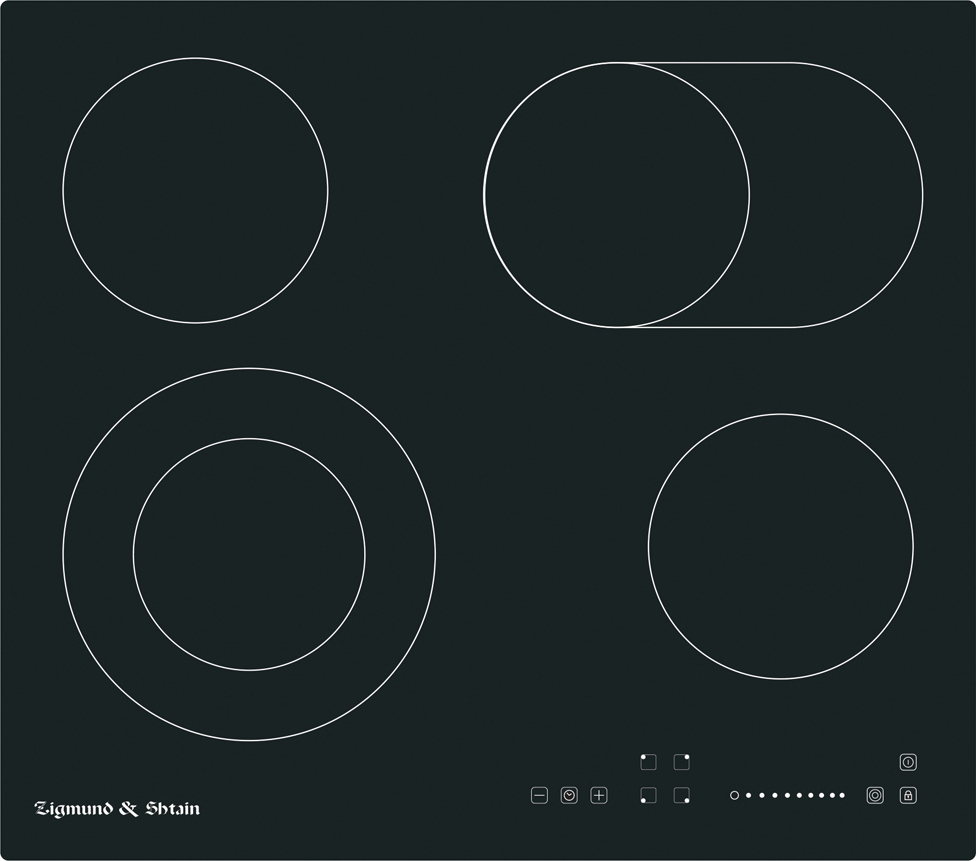Select the front-right burner zone button
The image size is (976, 861).
pyautogui.click(x=682, y=795)
